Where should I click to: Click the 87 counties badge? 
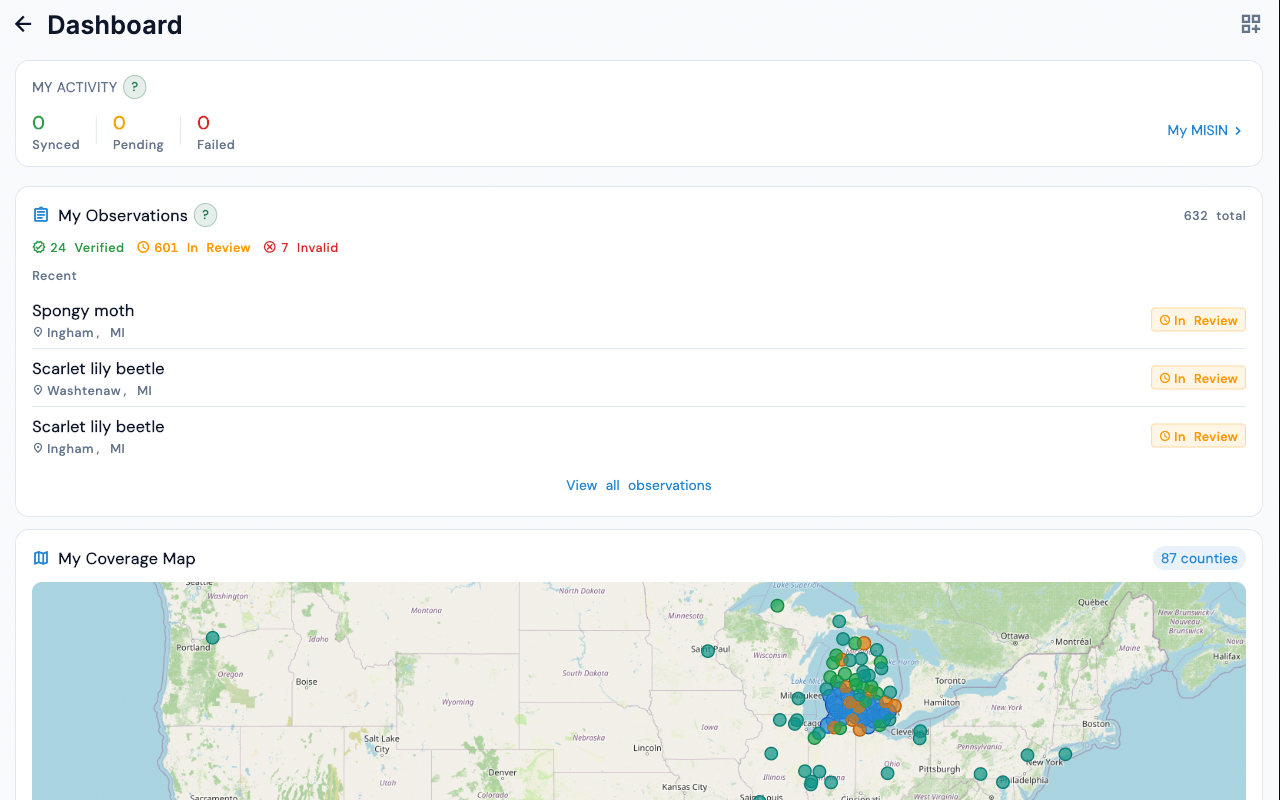(1199, 558)
